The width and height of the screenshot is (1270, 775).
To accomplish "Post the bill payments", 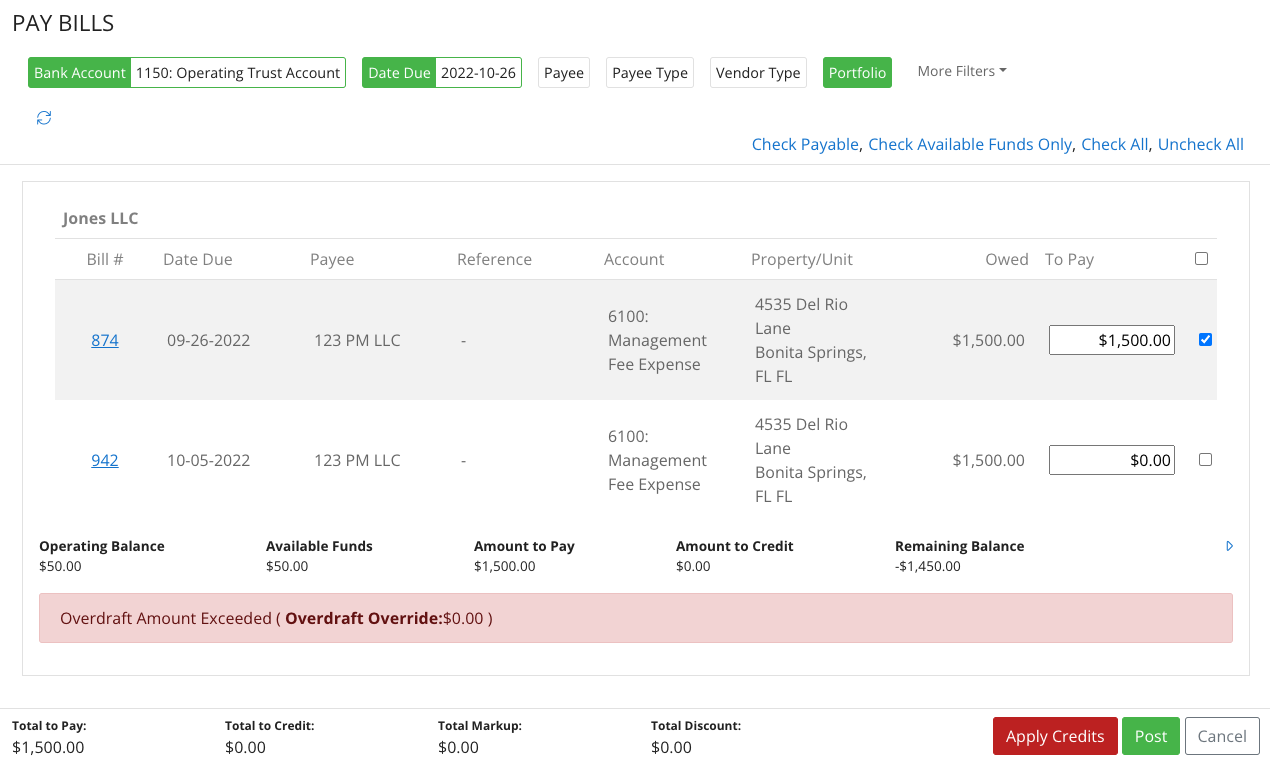I will 1150,735.
